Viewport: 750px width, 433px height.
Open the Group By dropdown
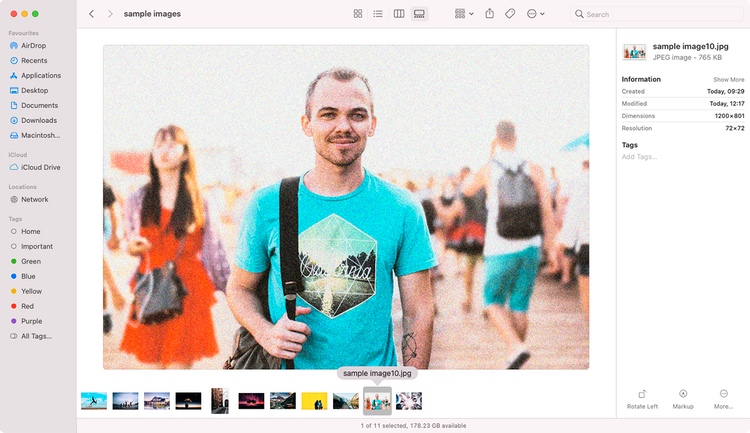coord(464,14)
